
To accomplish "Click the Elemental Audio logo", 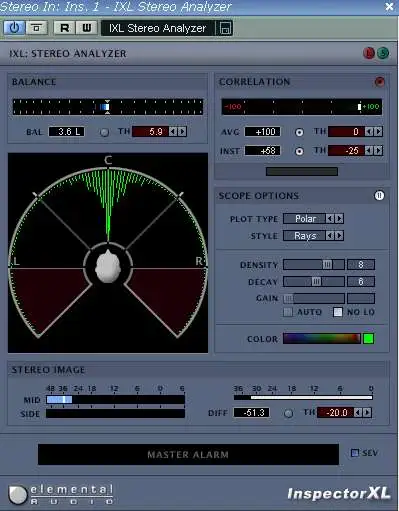I will point(61,494).
